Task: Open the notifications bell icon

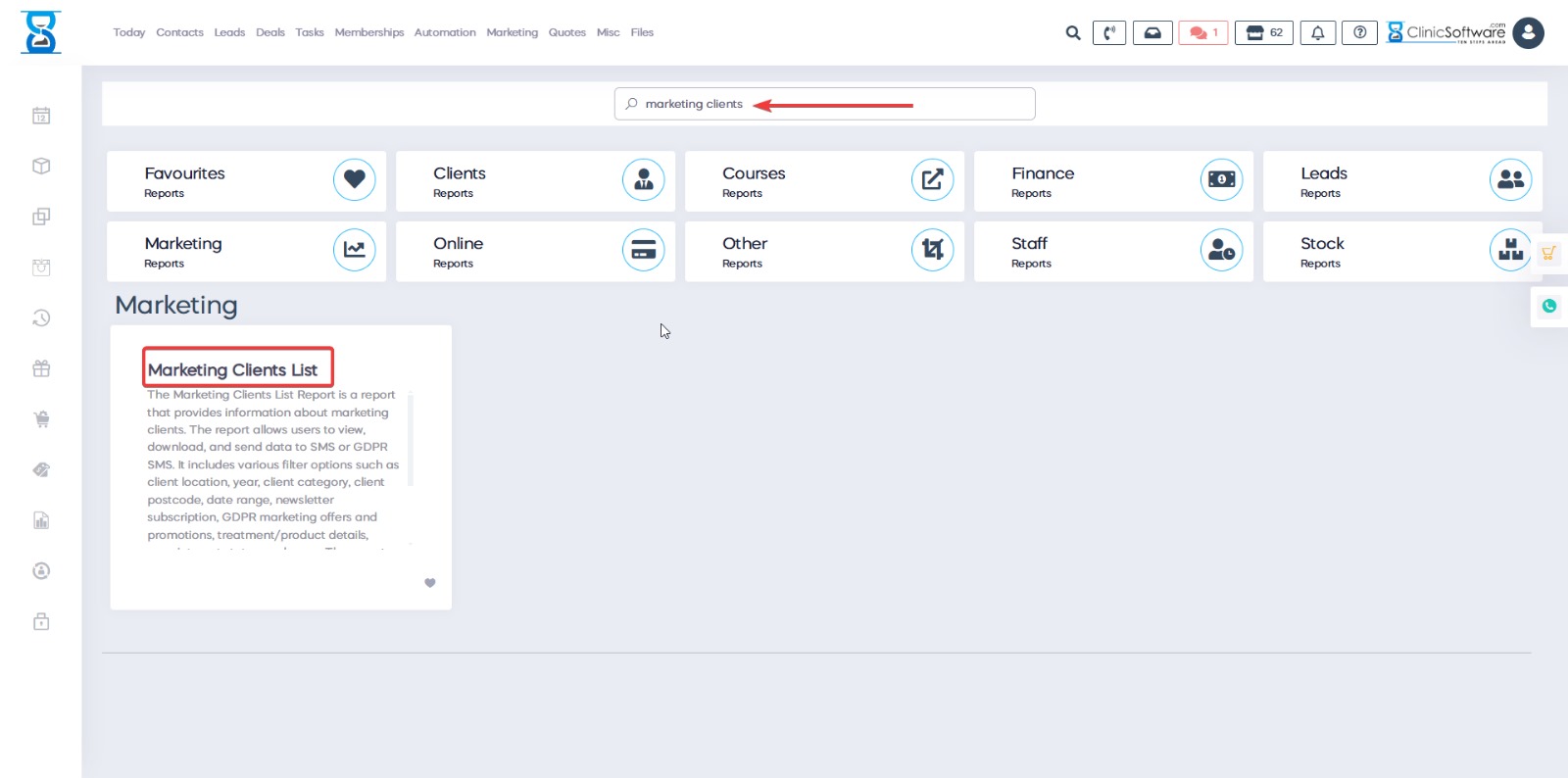Action: (x=1317, y=33)
